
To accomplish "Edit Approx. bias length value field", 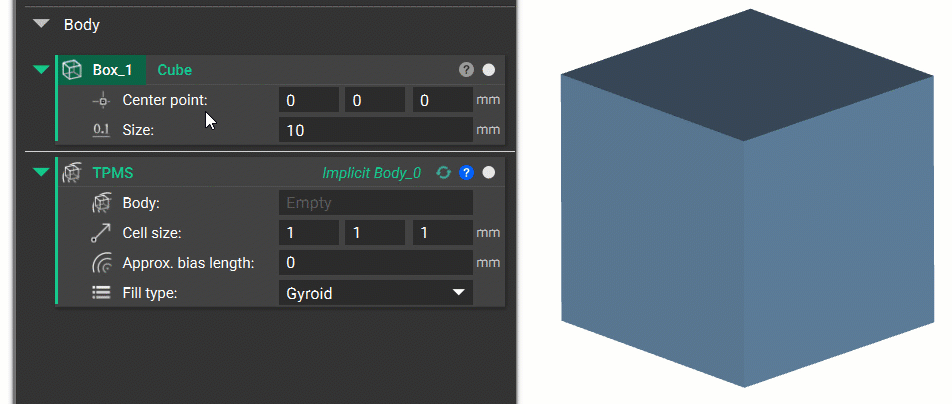I will [x=376, y=262].
